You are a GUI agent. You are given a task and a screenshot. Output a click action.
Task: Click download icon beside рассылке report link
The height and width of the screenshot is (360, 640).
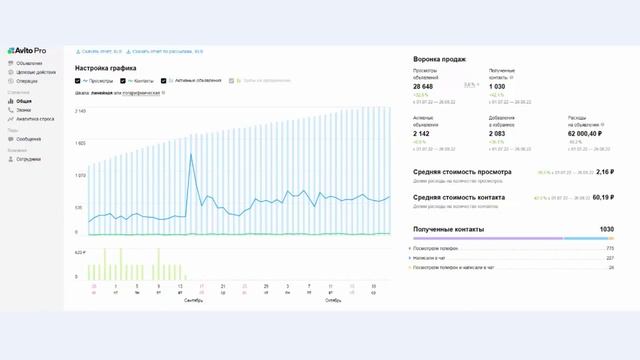click(128, 52)
